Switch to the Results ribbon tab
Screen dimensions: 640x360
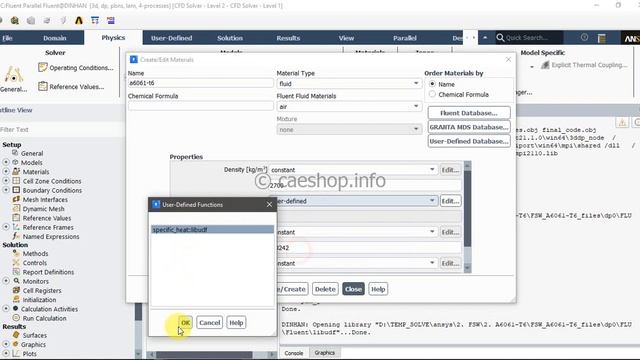tap(288, 38)
